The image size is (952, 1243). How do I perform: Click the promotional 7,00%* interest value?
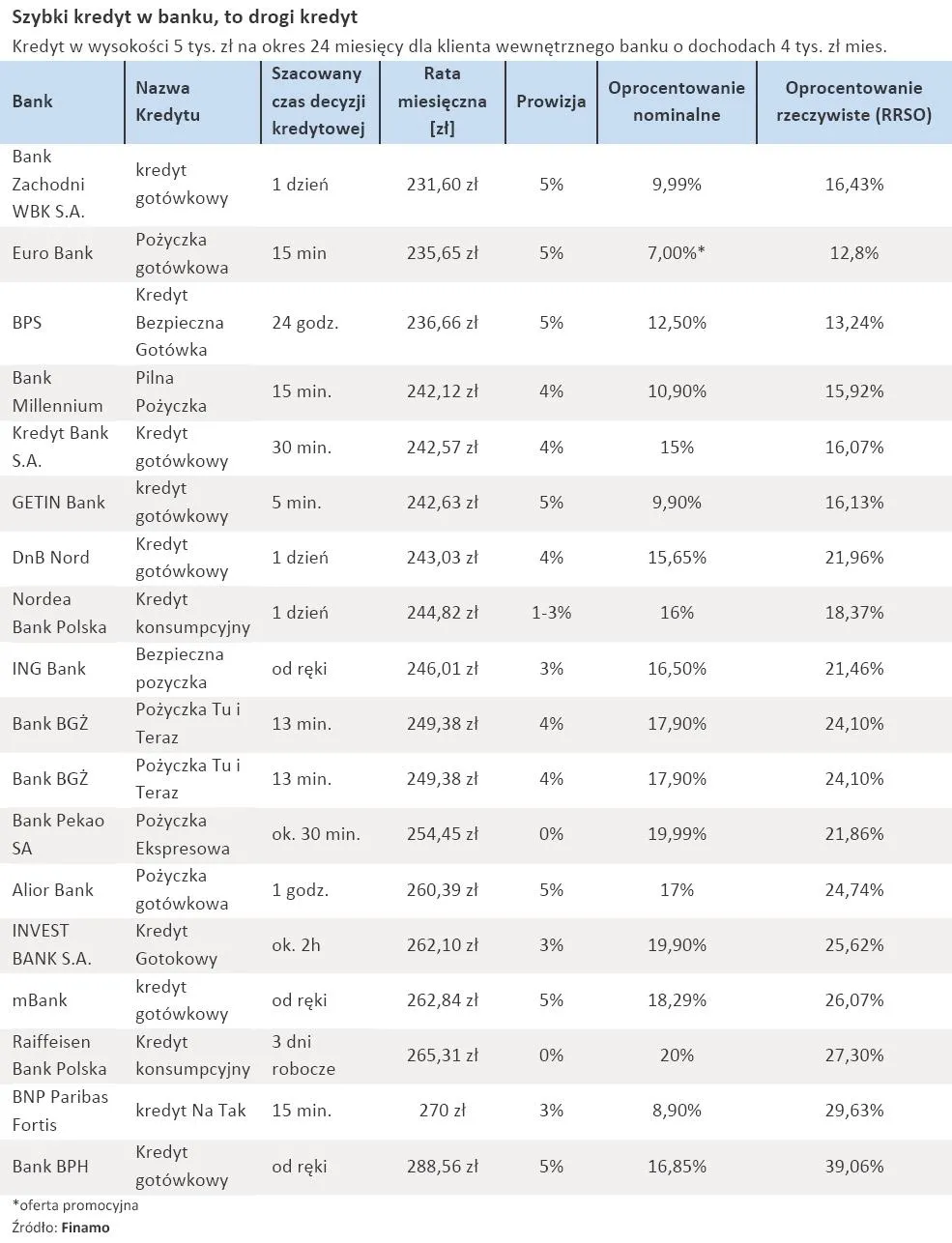coord(676,253)
